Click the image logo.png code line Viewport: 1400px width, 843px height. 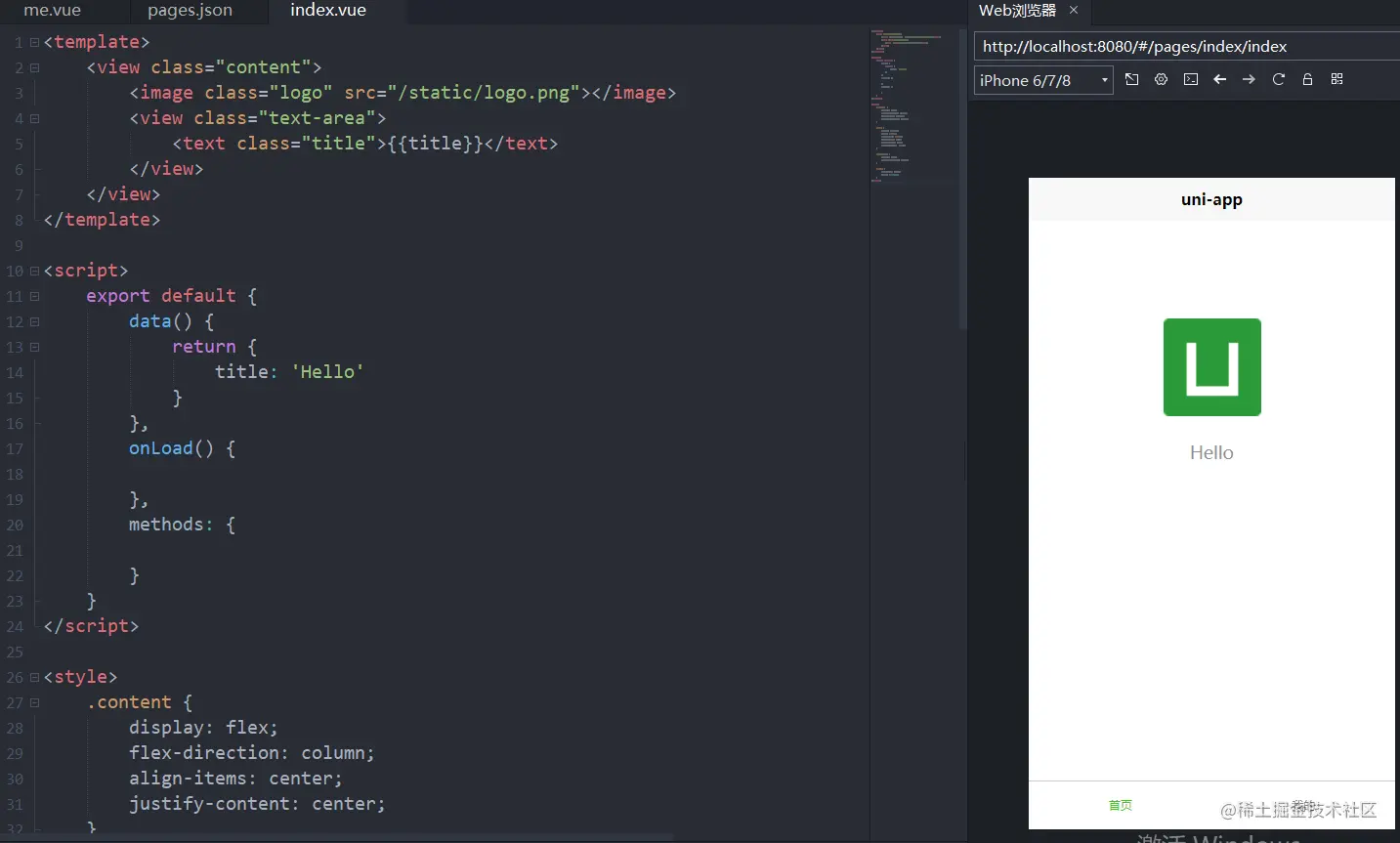click(x=402, y=93)
